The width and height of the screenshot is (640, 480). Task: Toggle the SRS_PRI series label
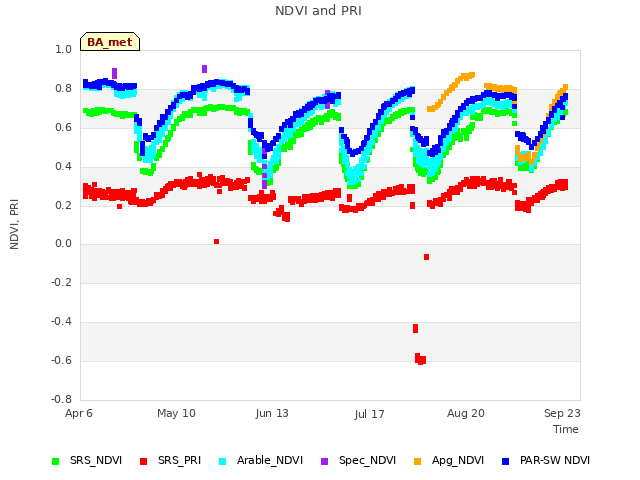(180, 460)
